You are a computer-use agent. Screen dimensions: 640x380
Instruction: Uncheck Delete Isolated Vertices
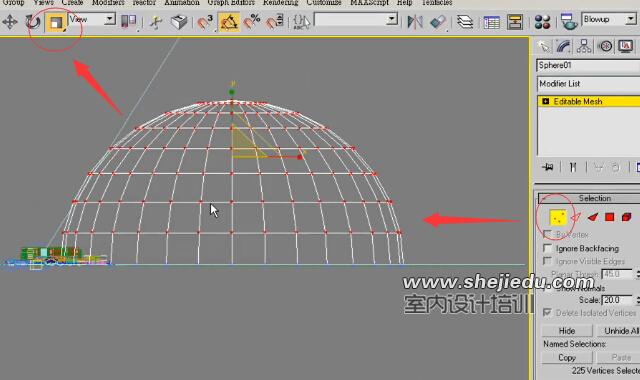[547, 313]
